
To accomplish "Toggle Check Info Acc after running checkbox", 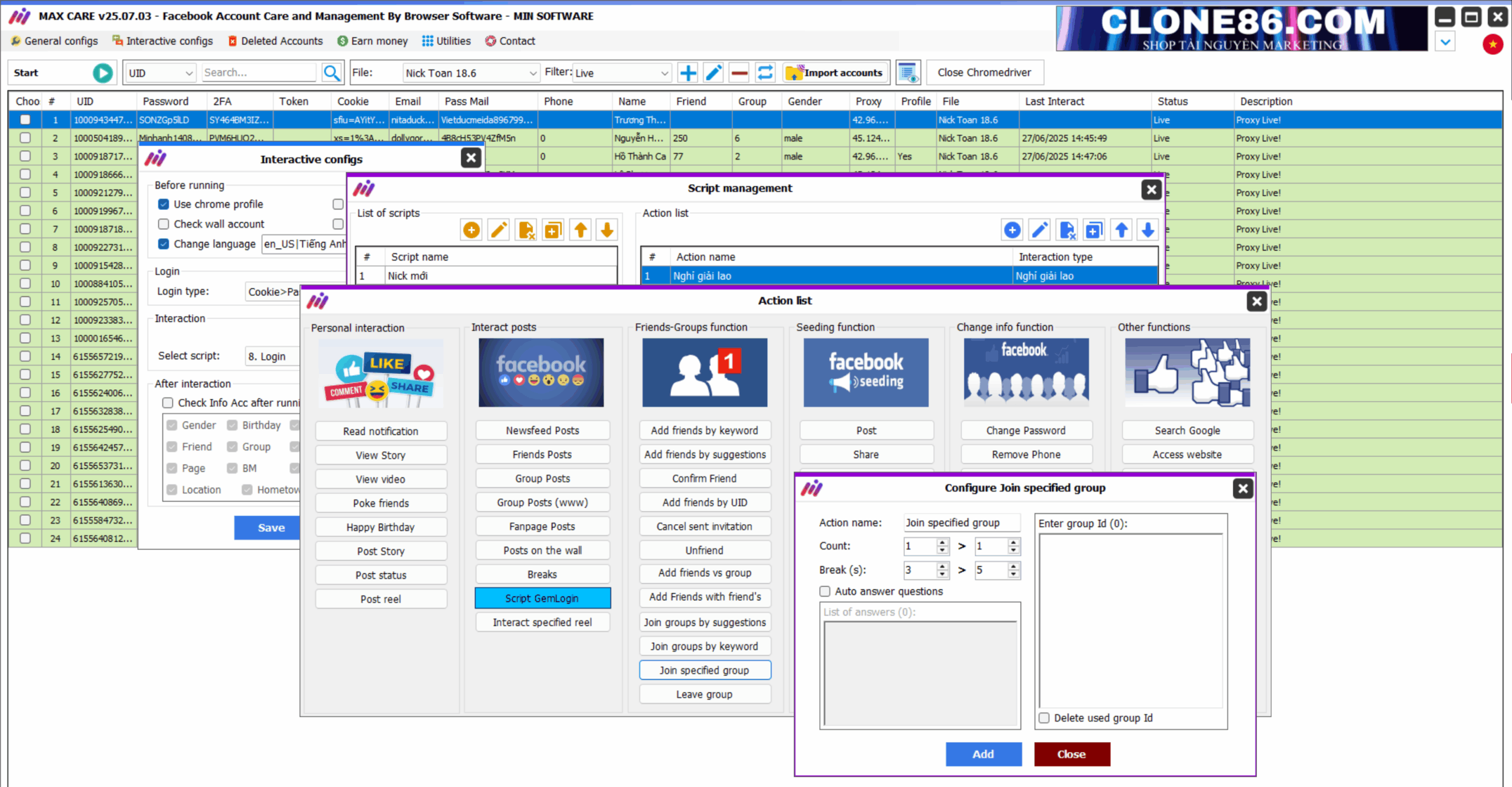I will (x=168, y=403).
